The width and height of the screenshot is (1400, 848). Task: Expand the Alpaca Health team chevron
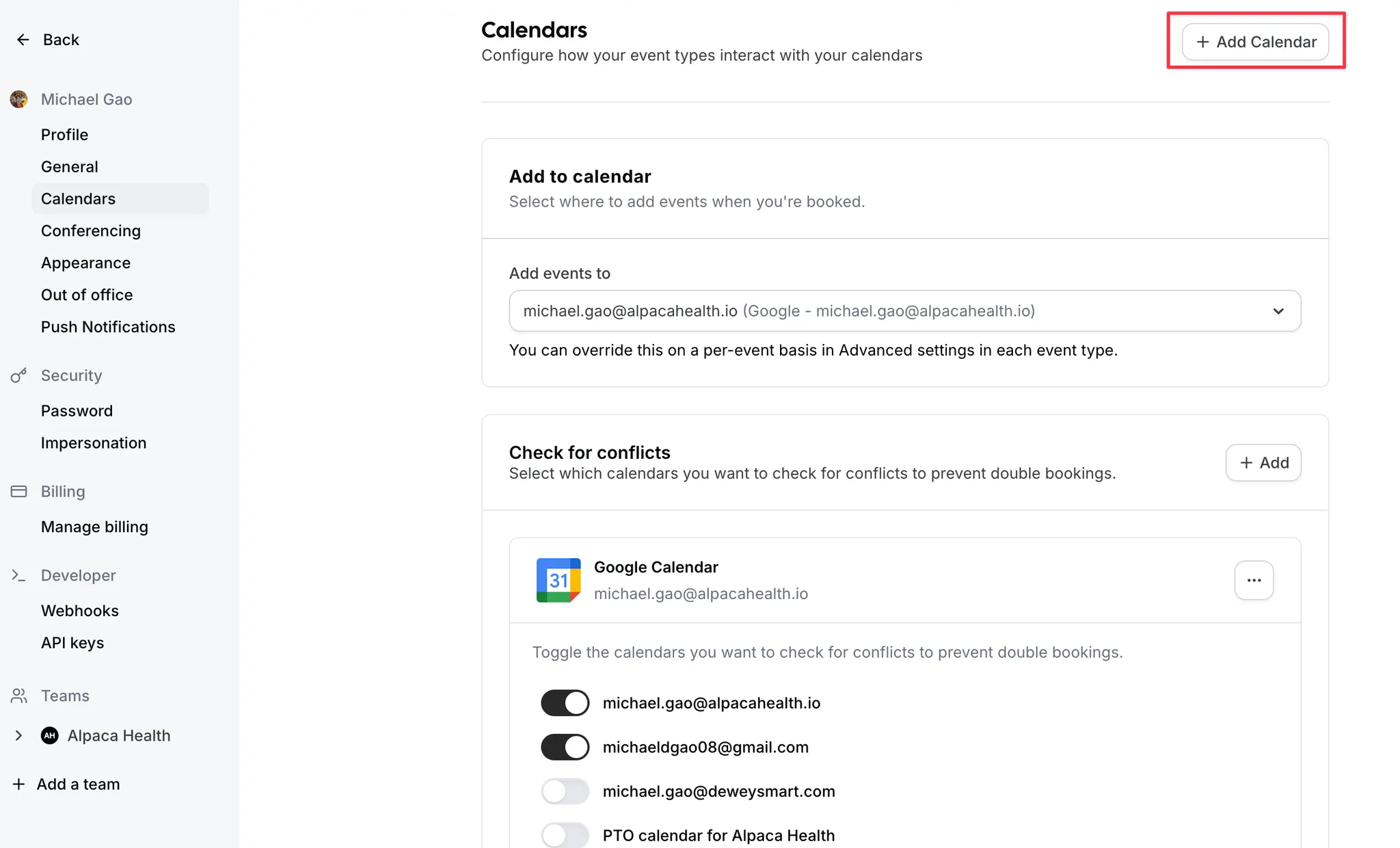[18, 735]
